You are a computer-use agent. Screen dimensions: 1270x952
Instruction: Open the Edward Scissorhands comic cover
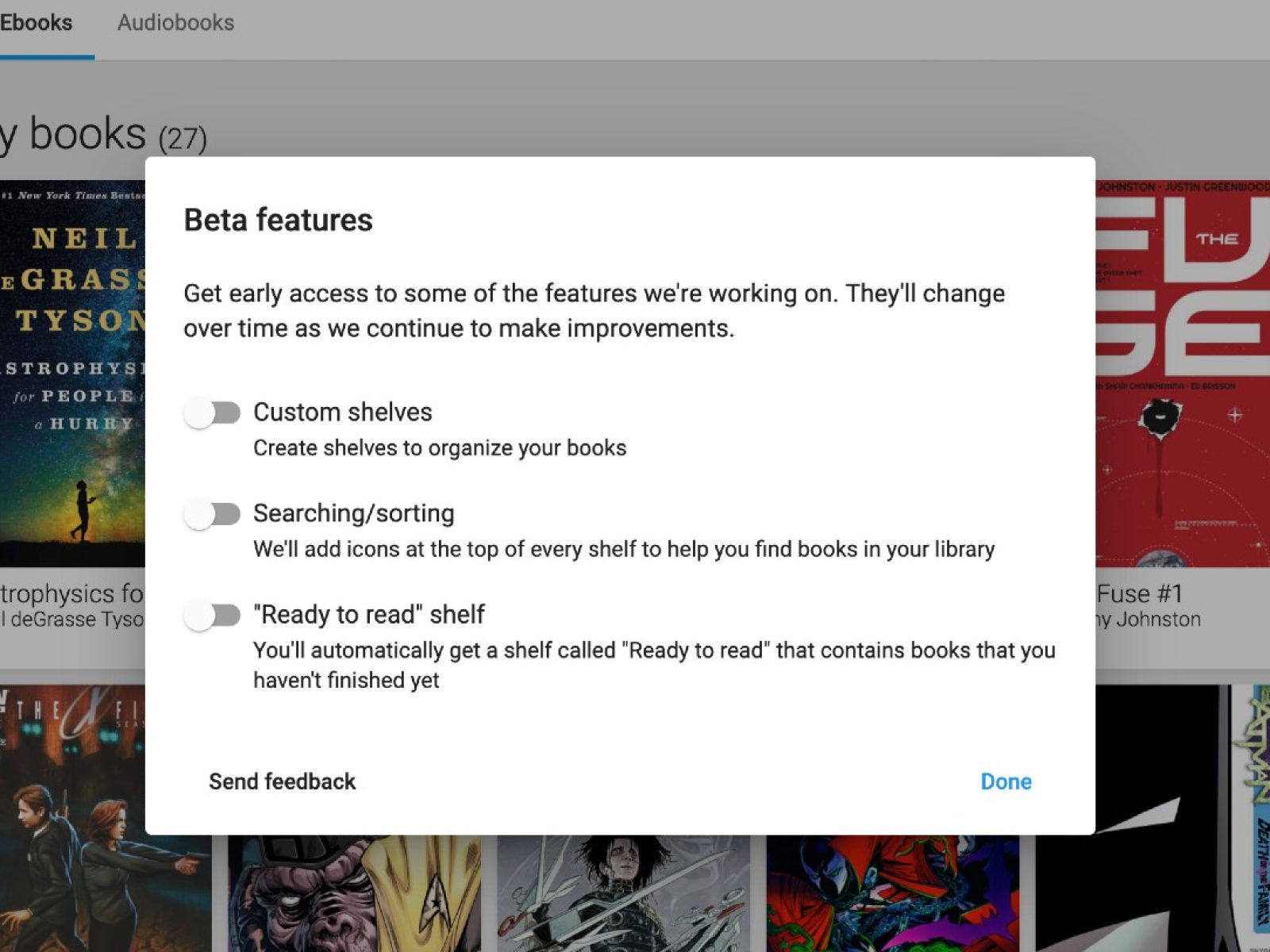tap(623, 892)
